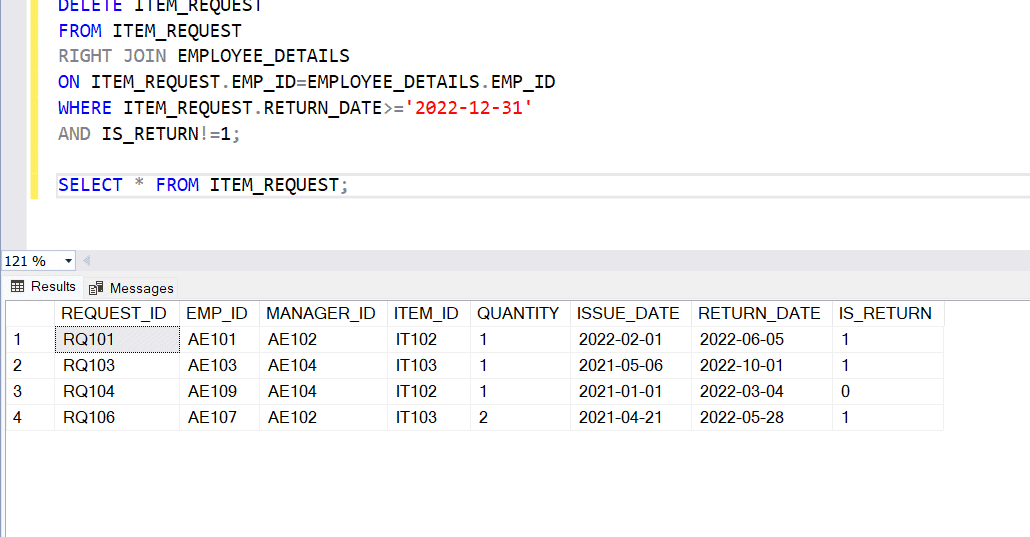Select the EMP_ID column header
Viewport: 1030px width, 537px height.
[219, 314]
